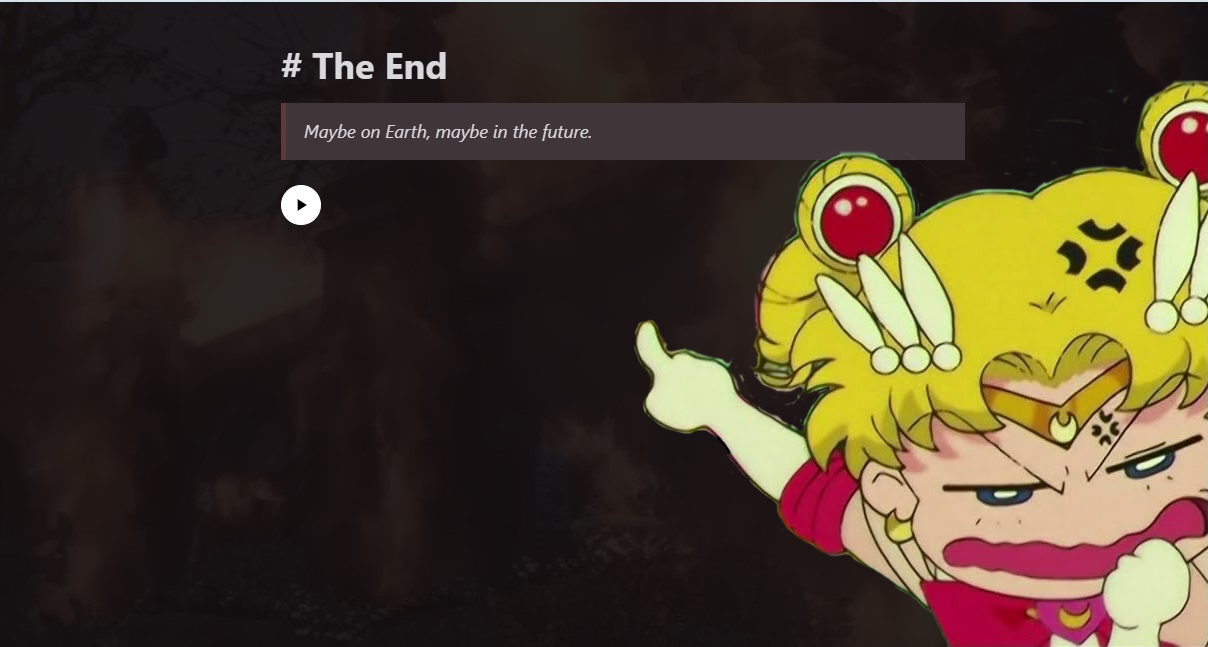Click the character's right narrowed blue eye

(1147, 464)
